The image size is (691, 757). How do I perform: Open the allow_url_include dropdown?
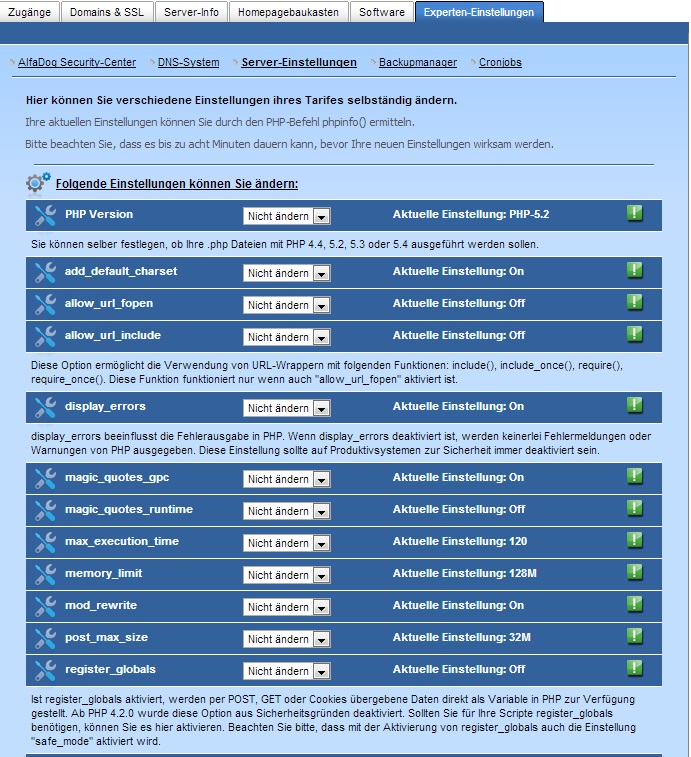coord(286,337)
